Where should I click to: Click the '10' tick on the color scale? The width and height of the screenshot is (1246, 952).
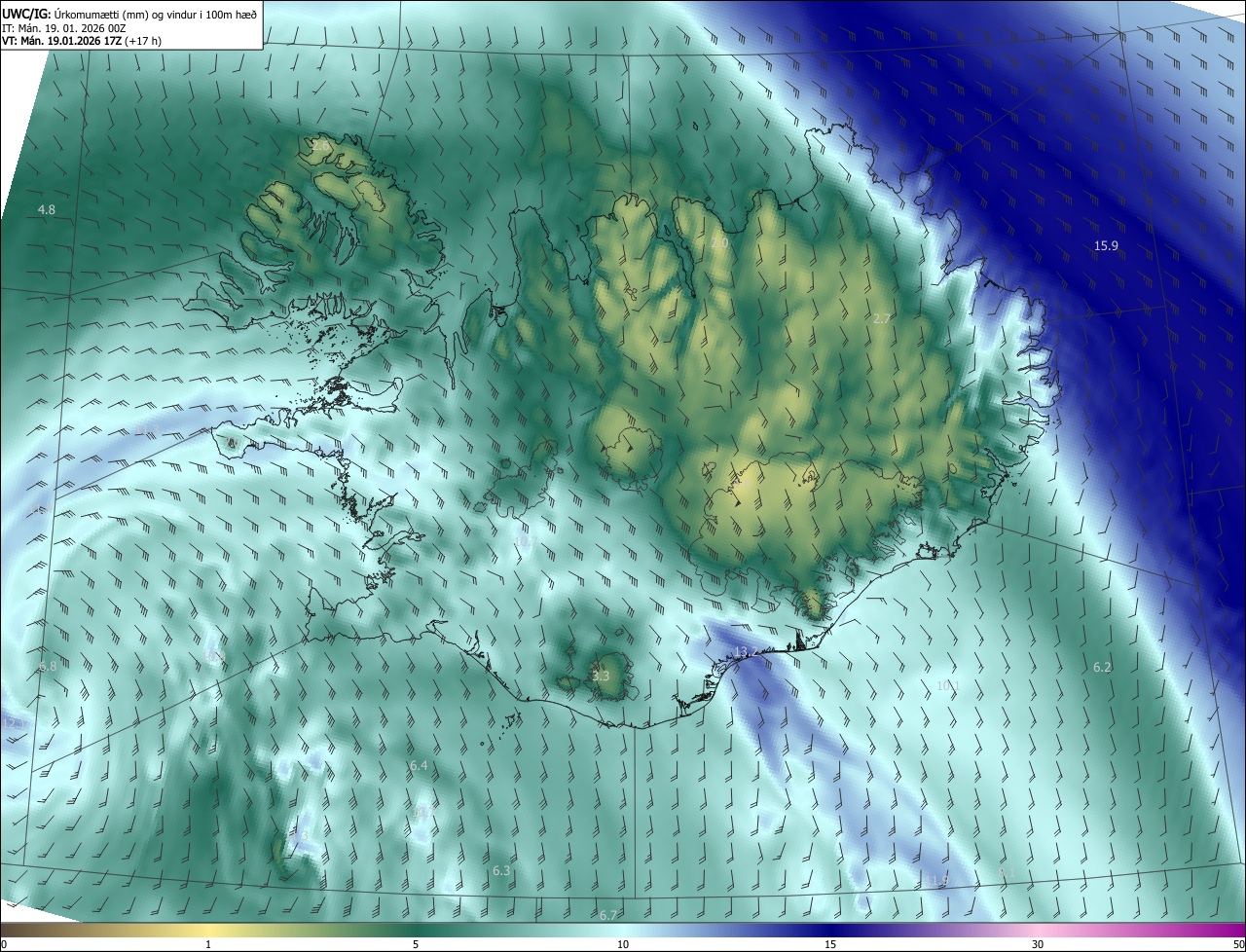[x=623, y=945]
